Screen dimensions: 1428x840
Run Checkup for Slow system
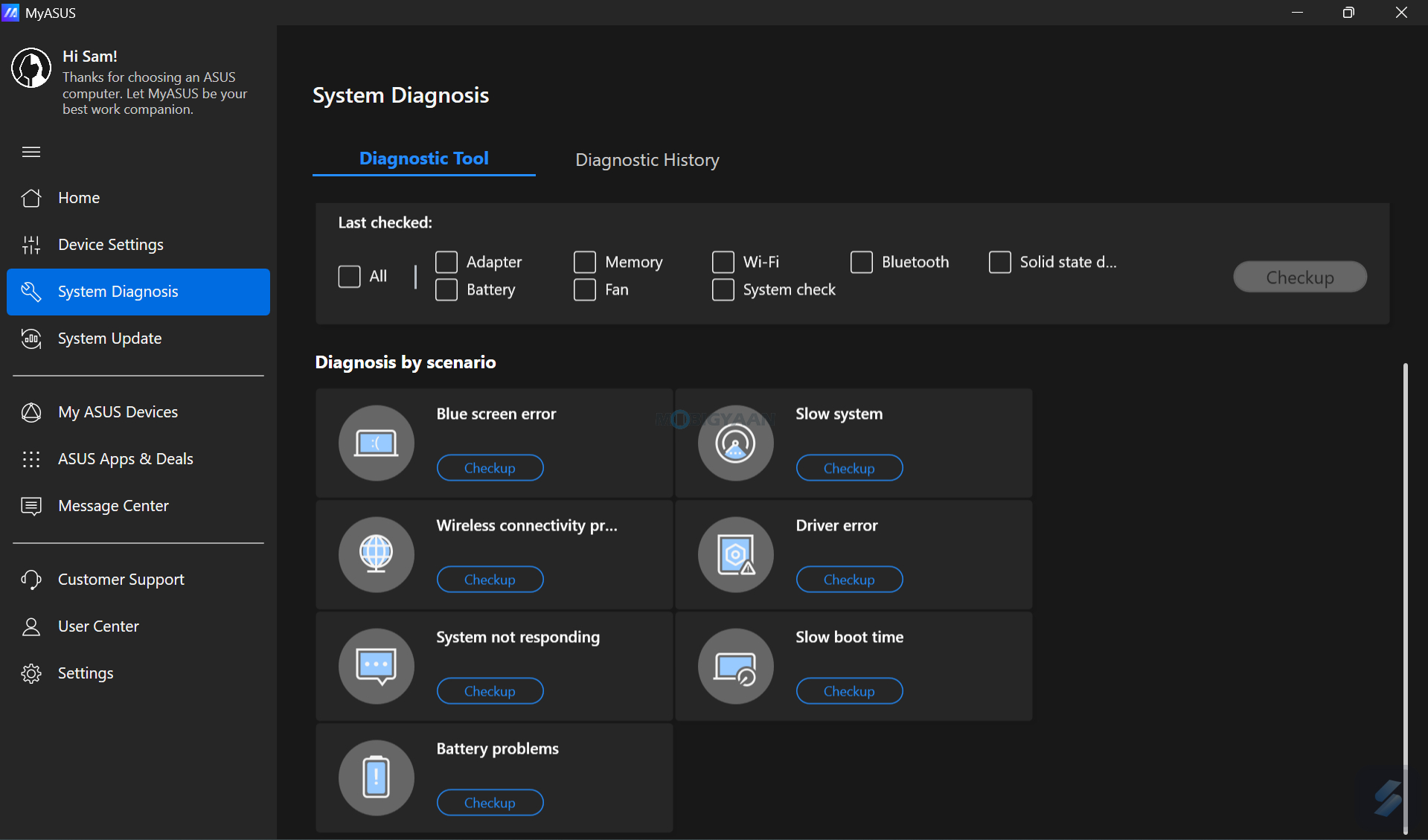coord(850,468)
